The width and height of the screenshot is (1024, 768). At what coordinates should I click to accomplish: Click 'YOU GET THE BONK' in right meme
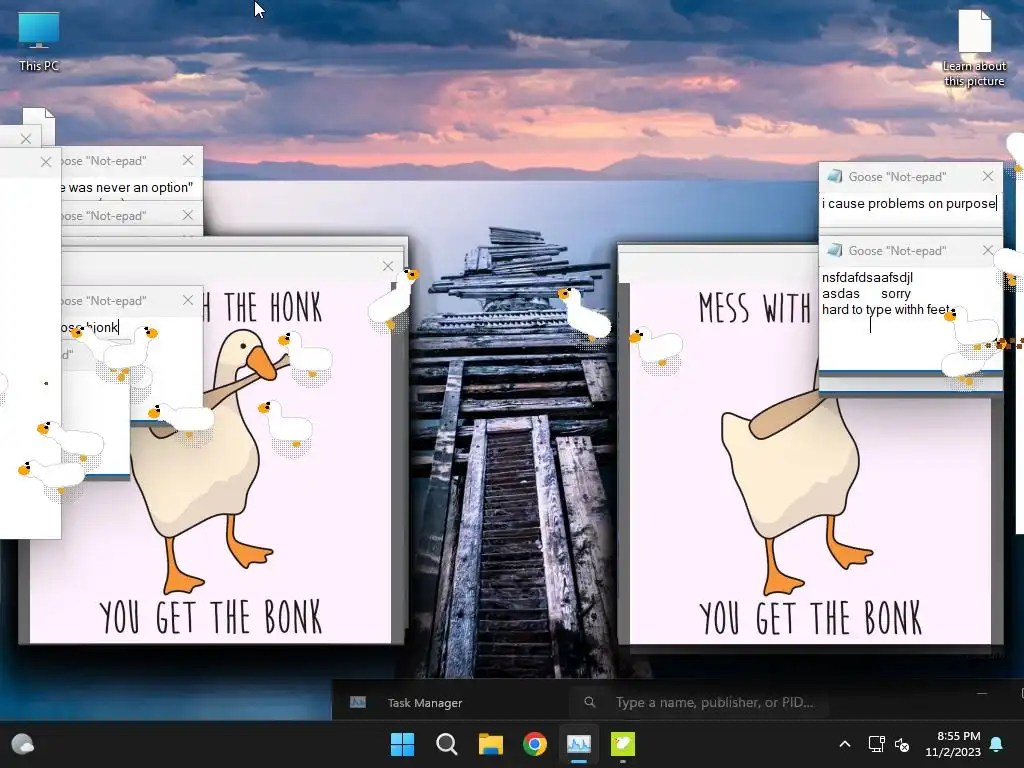click(810, 618)
